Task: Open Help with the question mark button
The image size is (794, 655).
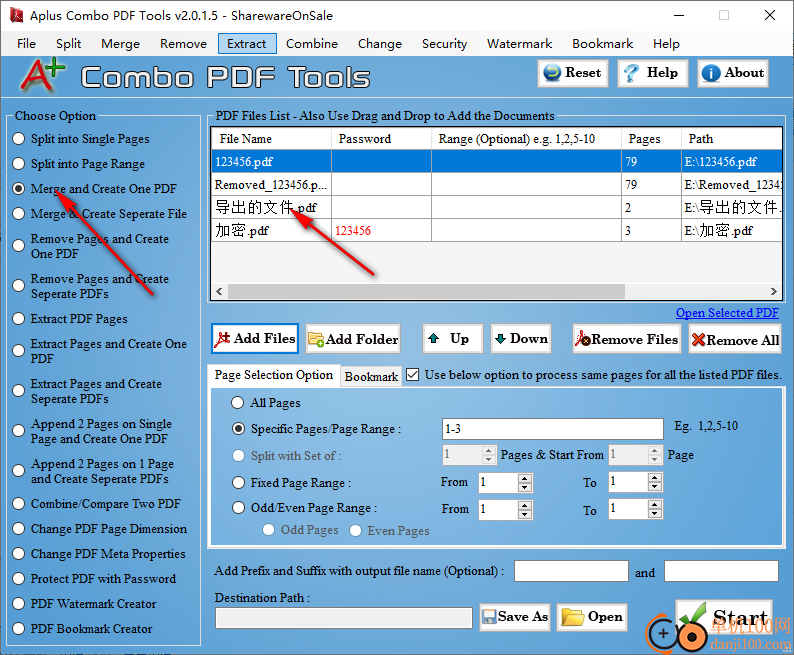Action: [x=653, y=73]
